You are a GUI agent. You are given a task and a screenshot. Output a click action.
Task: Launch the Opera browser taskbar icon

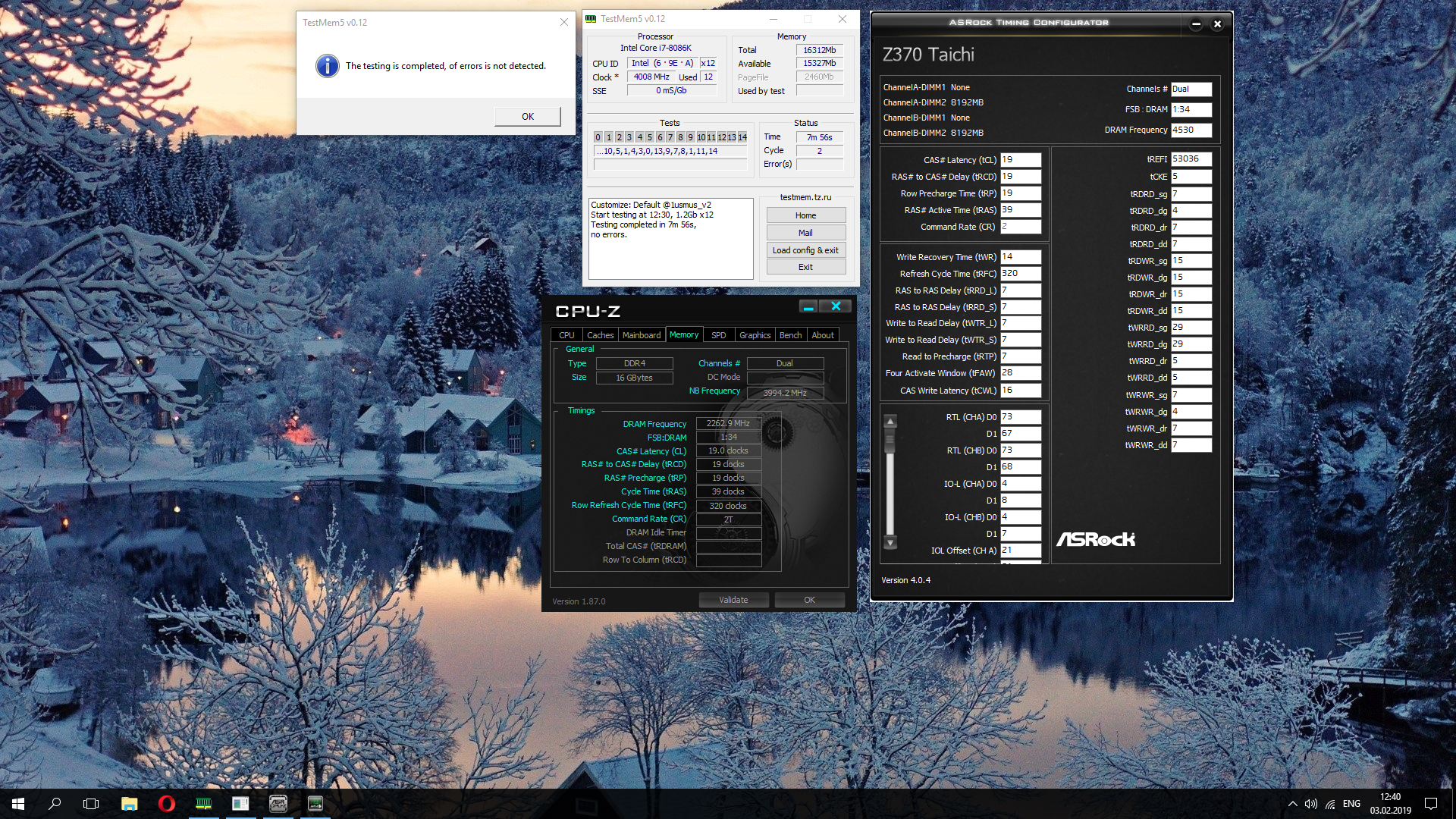click(x=166, y=804)
